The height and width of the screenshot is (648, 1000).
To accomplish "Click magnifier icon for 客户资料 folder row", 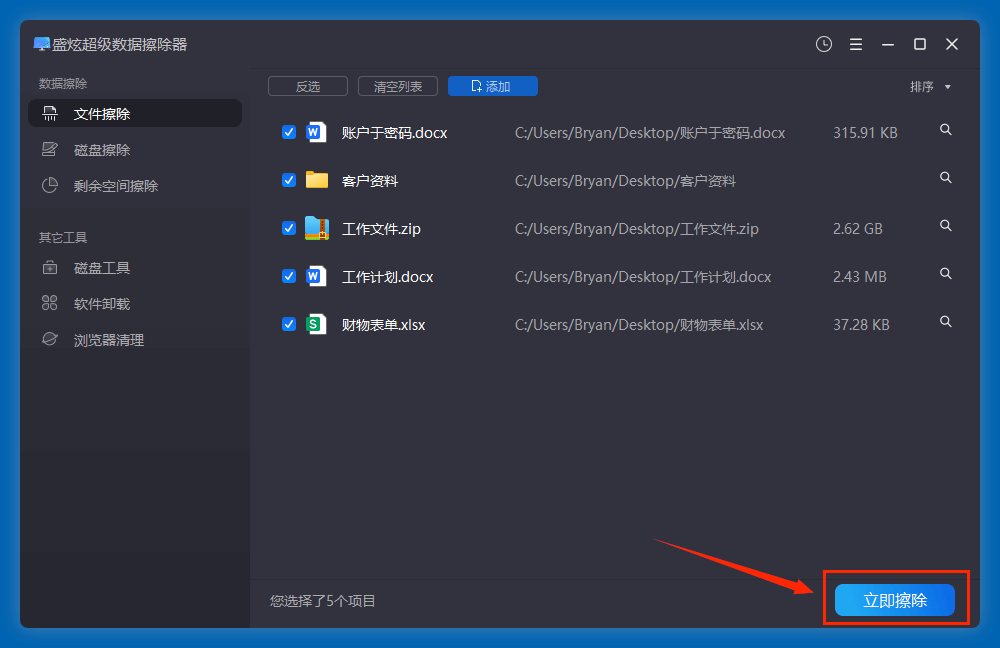I will pyautogui.click(x=946, y=178).
